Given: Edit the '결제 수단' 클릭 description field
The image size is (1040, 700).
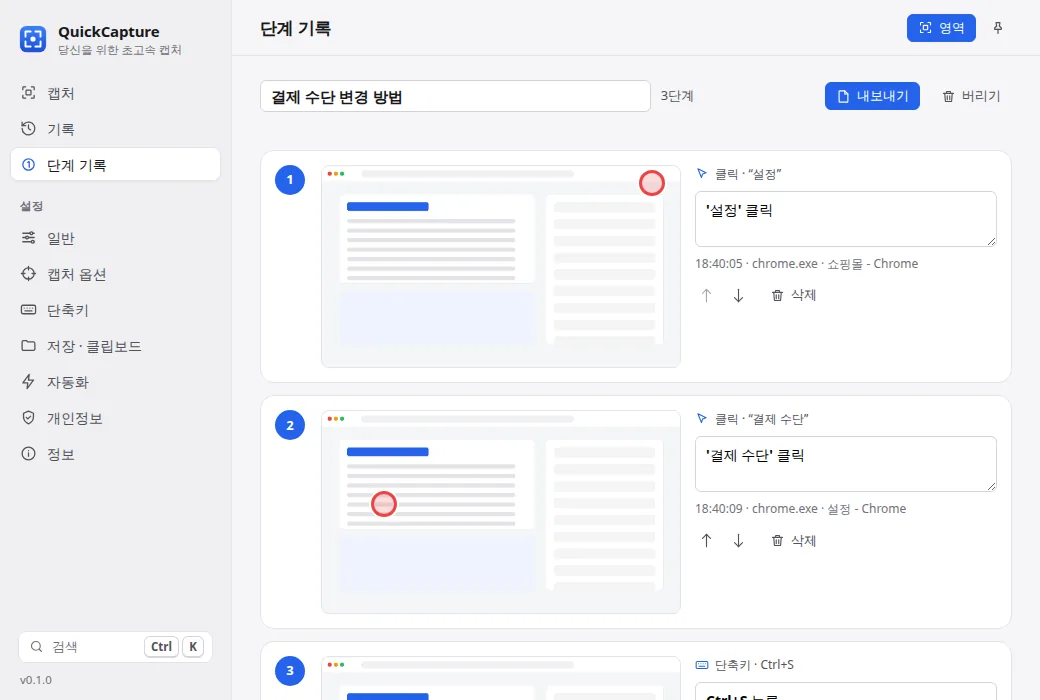Looking at the screenshot, I should pos(846,464).
